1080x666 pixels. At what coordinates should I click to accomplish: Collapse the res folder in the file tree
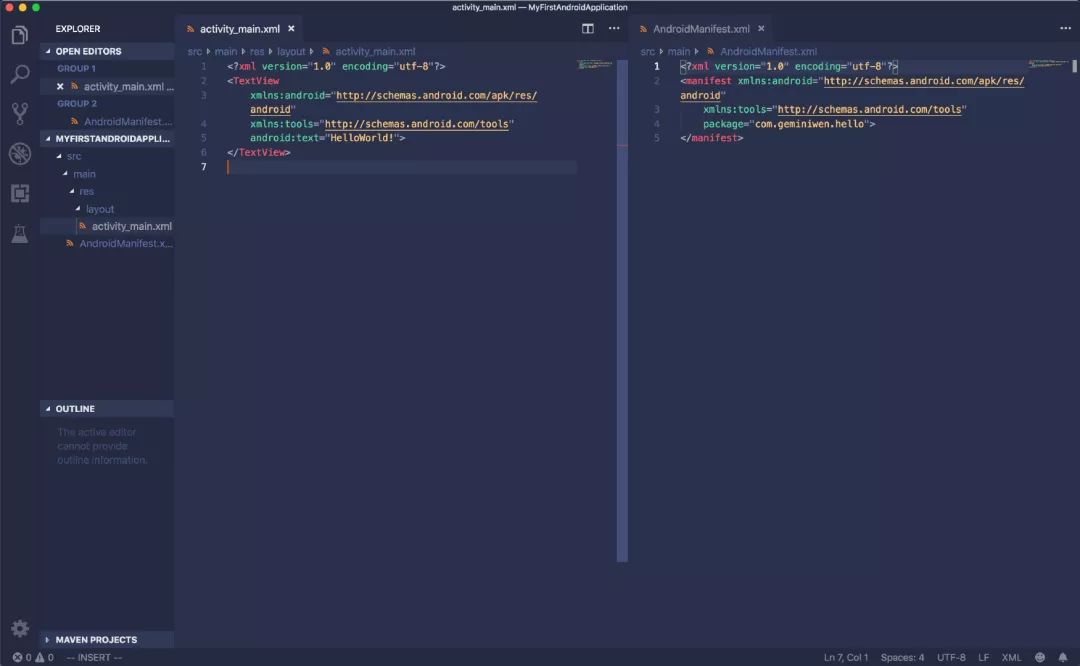[x=86, y=191]
